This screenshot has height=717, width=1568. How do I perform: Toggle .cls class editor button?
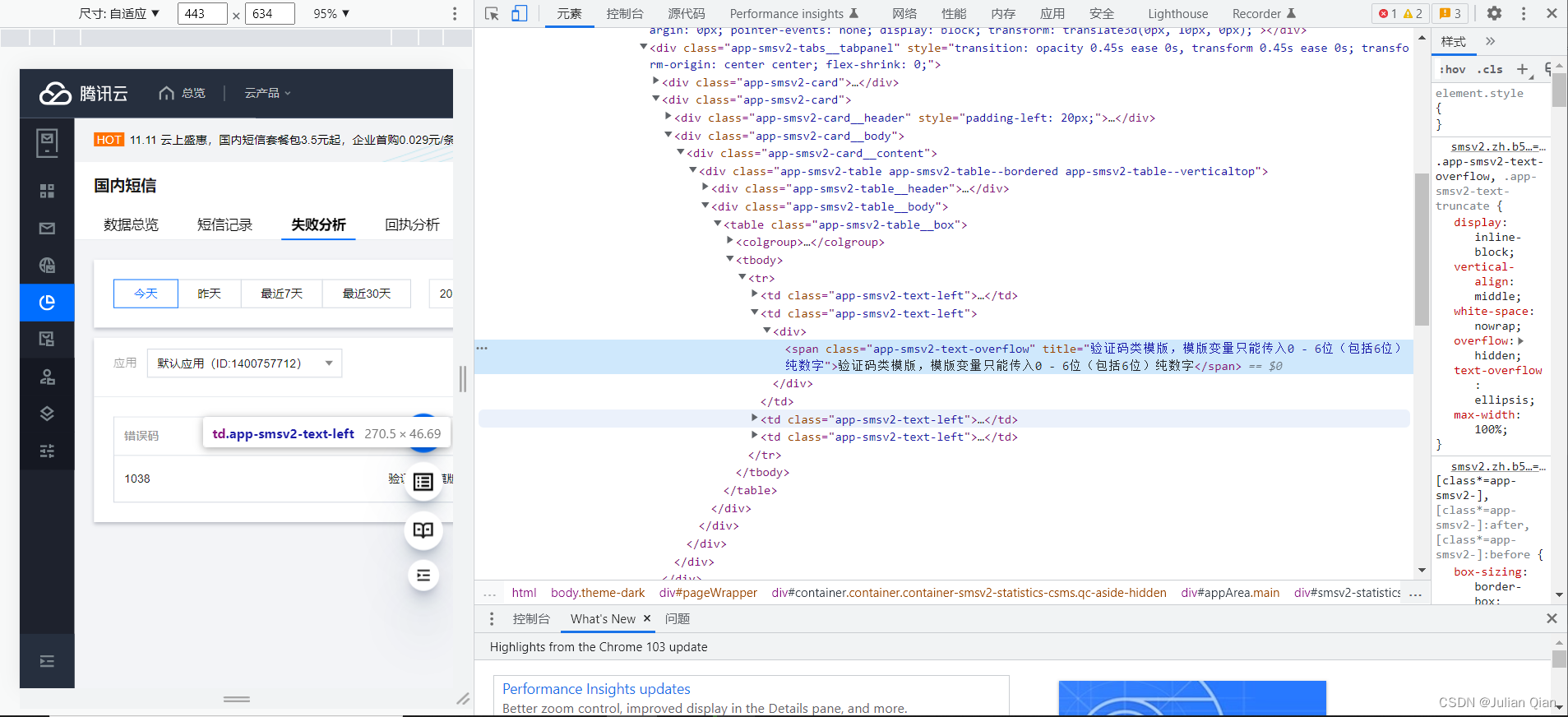[x=1490, y=70]
